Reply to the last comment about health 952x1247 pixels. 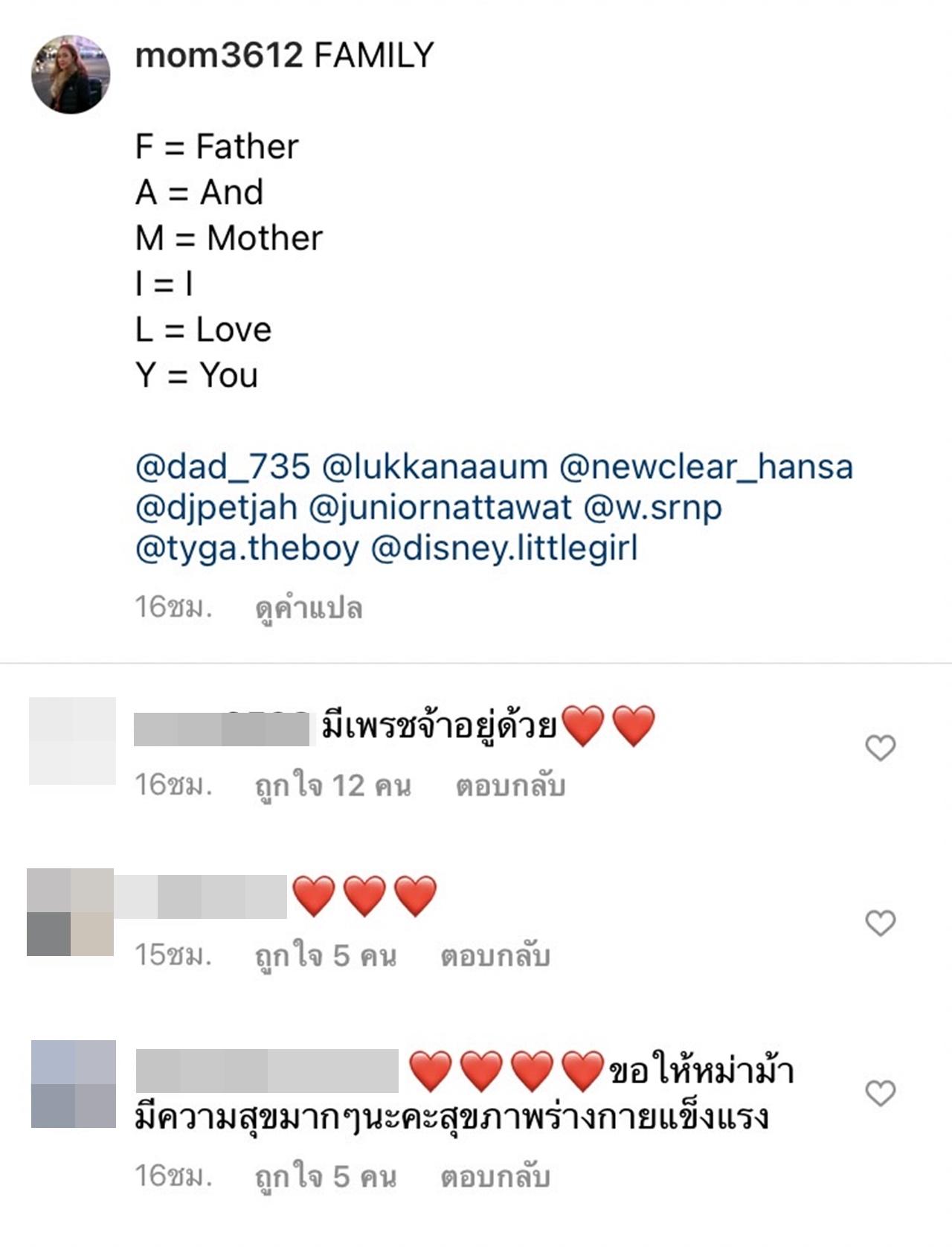pyautogui.click(x=495, y=1176)
